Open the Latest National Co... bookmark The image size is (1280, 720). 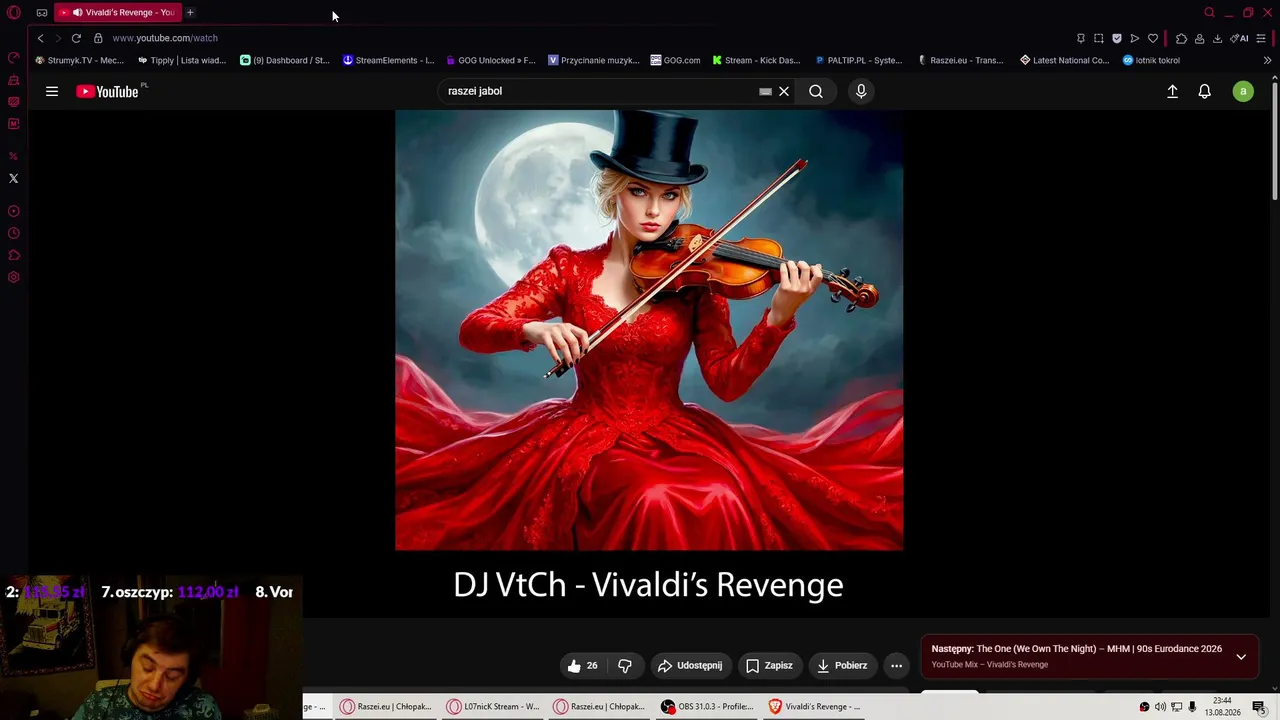coord(1065,60)
